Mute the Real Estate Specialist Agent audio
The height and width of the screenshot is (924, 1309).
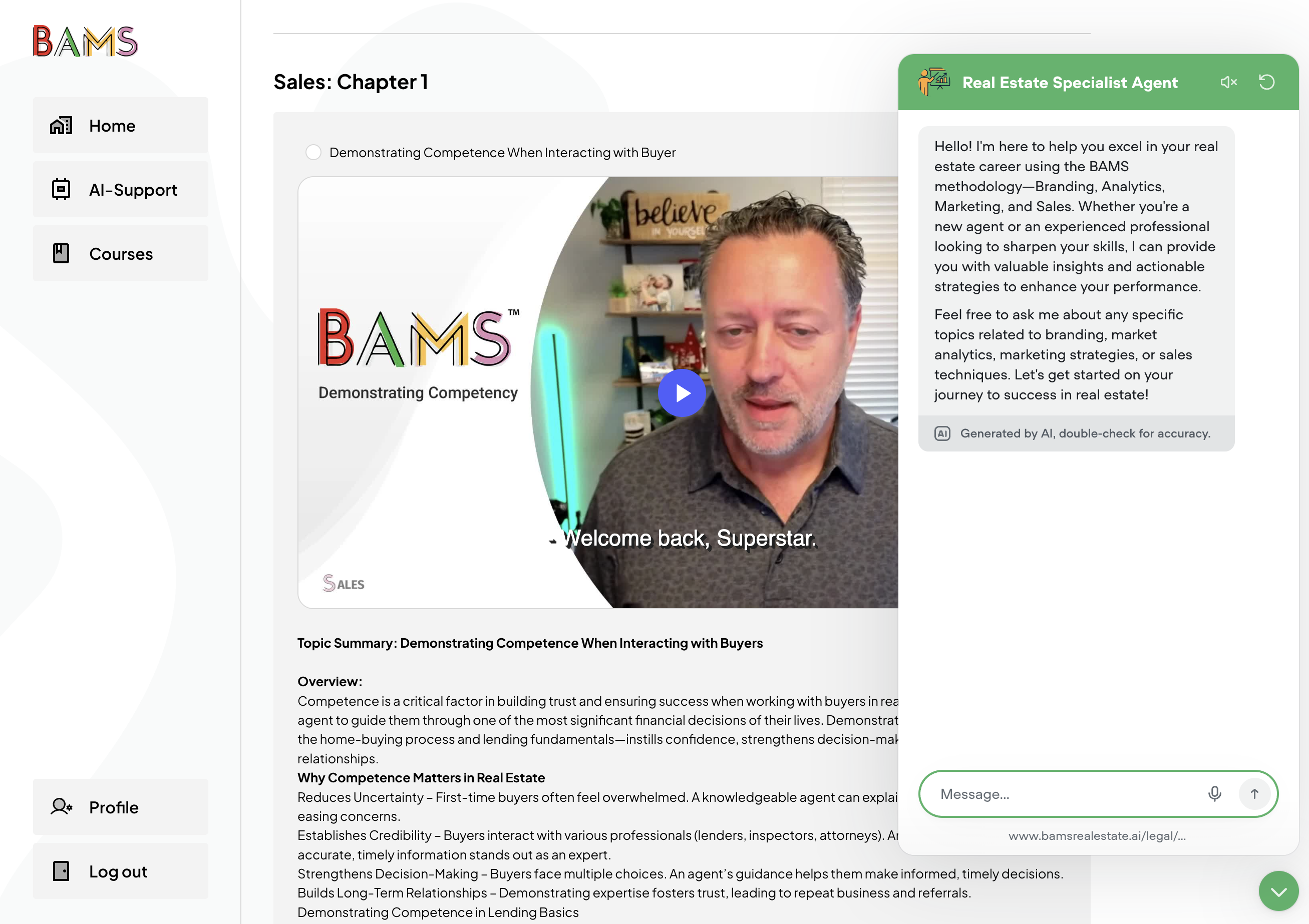coord(1228,82)
